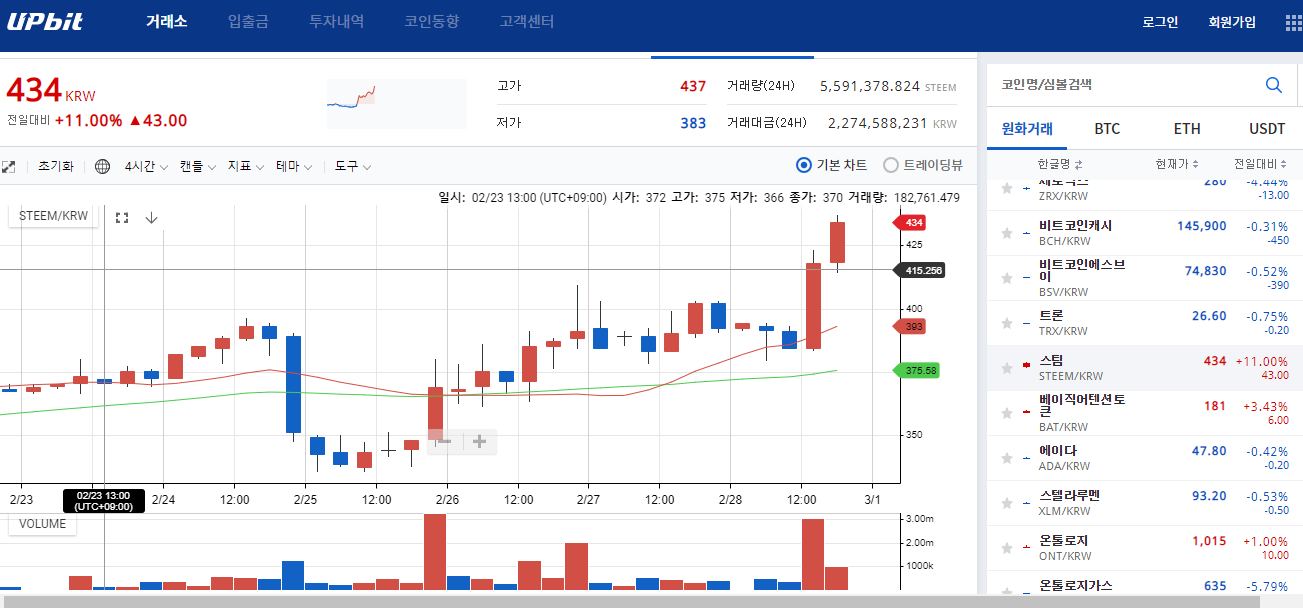
Task: Click the 02/23 13:00 time axis marker
Action: pos(104,500)
